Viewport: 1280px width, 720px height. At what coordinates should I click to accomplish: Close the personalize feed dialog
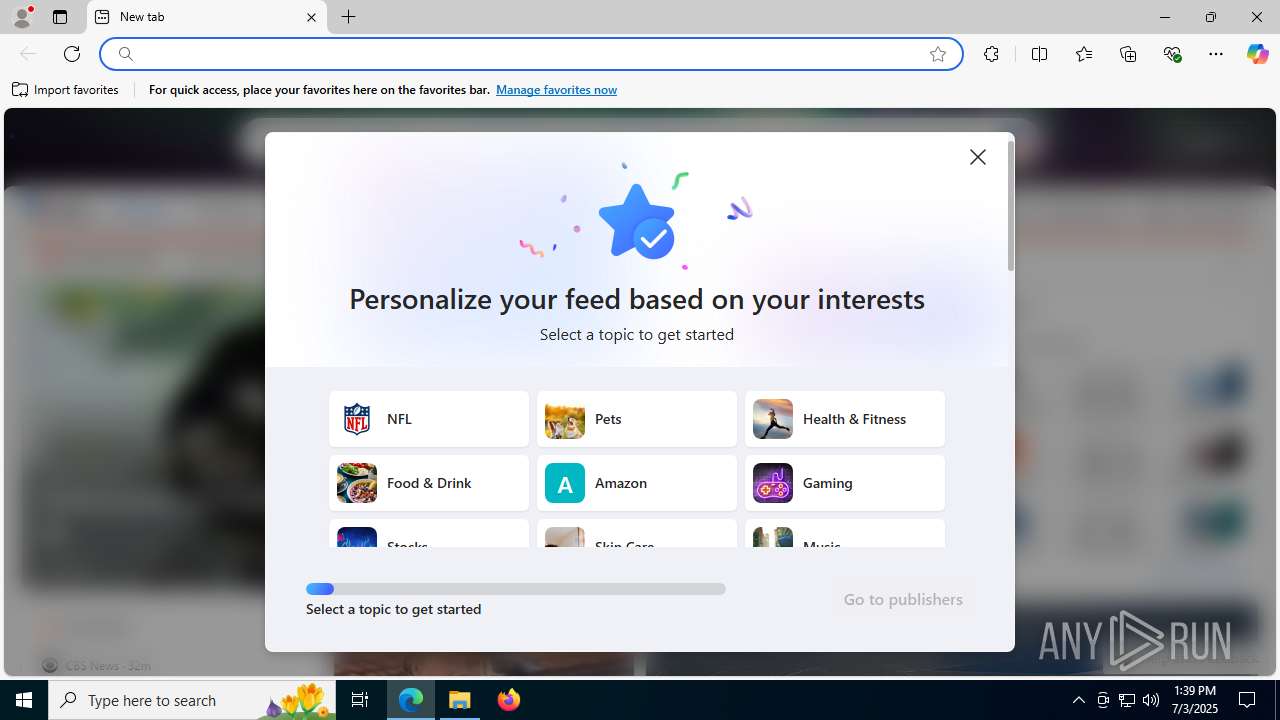point(978,157)
